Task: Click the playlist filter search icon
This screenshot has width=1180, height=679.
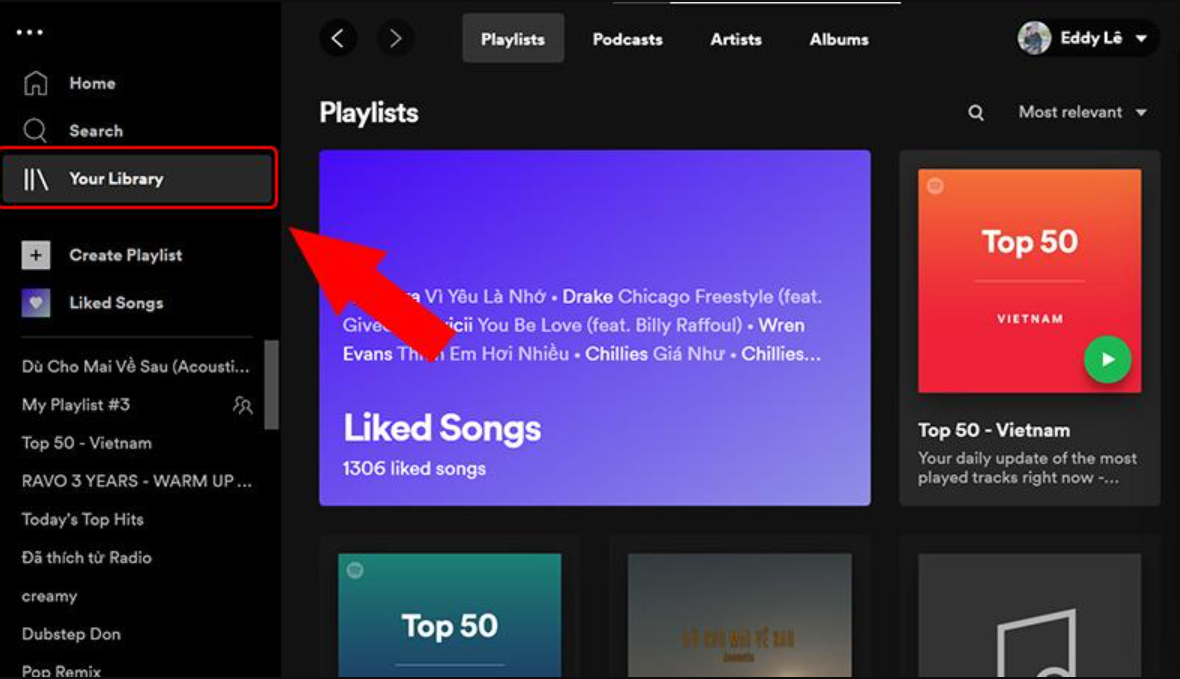Action: tap(976, 113)
